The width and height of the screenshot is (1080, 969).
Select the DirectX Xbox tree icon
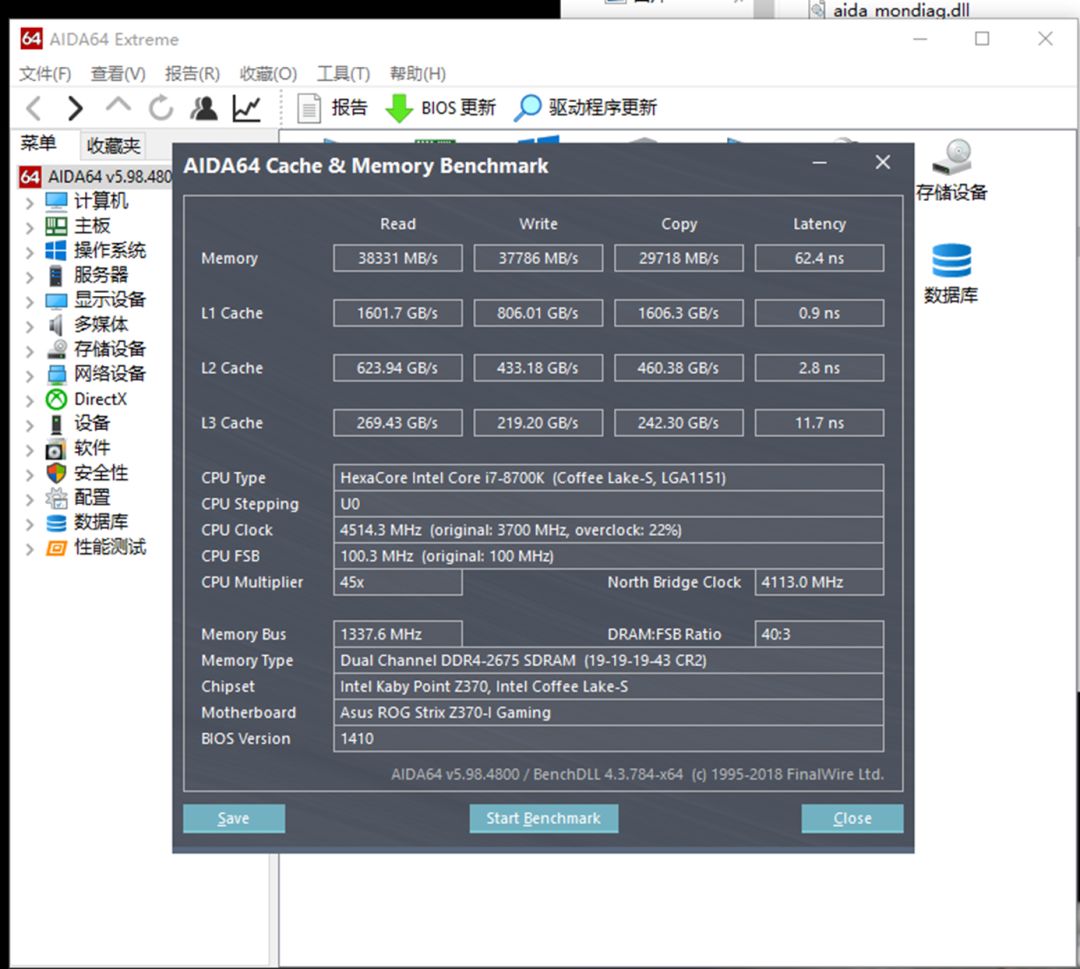point(56,399)
